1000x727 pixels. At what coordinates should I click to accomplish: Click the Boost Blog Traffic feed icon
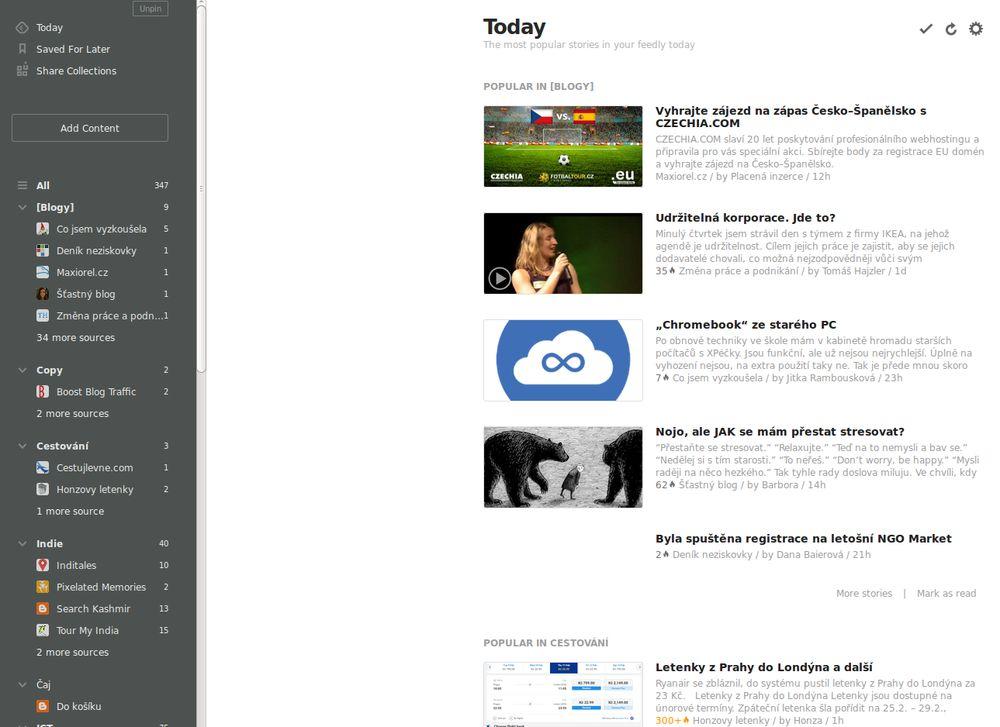tap(43, 392)
